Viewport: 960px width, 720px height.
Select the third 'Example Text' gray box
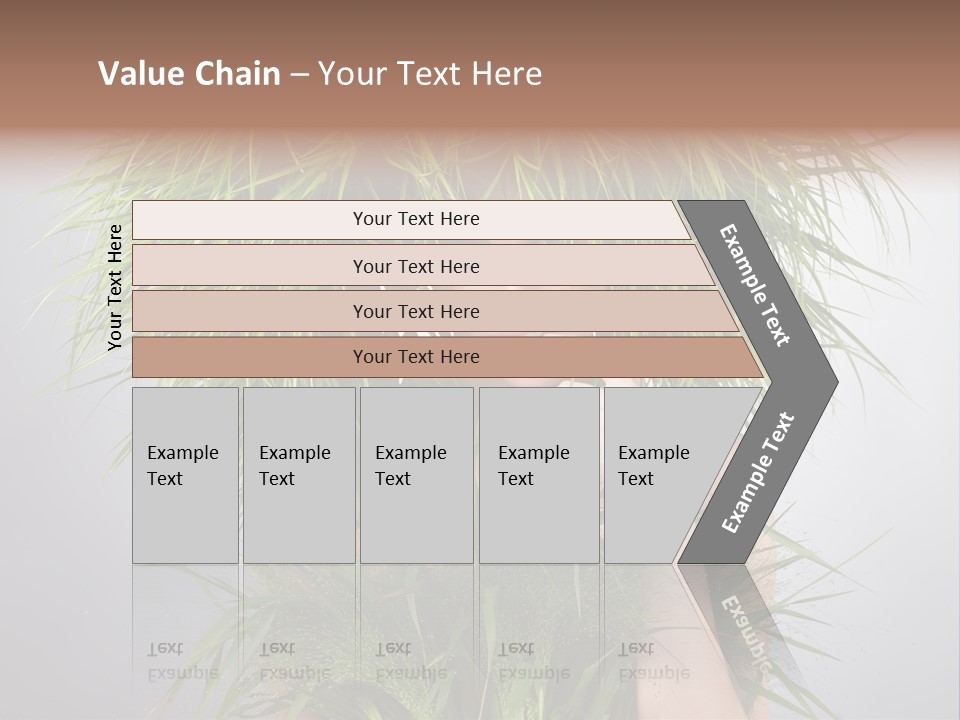(x=417, y=475)
